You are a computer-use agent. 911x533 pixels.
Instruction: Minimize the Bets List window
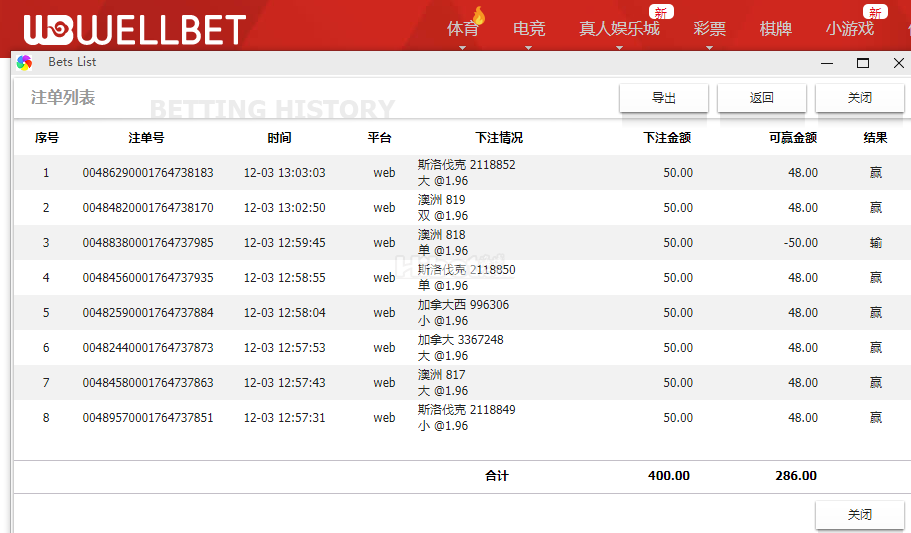[x=828, y=63]
